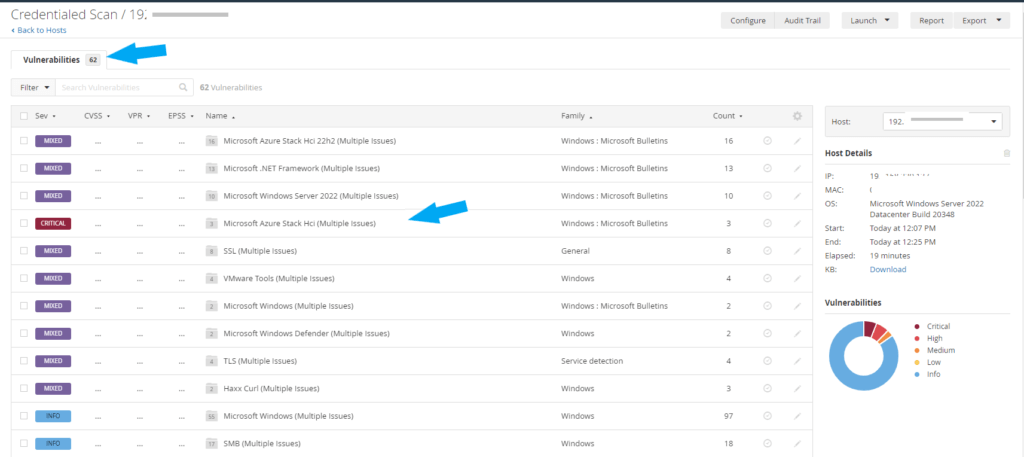Image resolution: width=1024 pixels, height=457 pixels.
Task: Open the Audit Trail
Action: (x=803, y=20)
